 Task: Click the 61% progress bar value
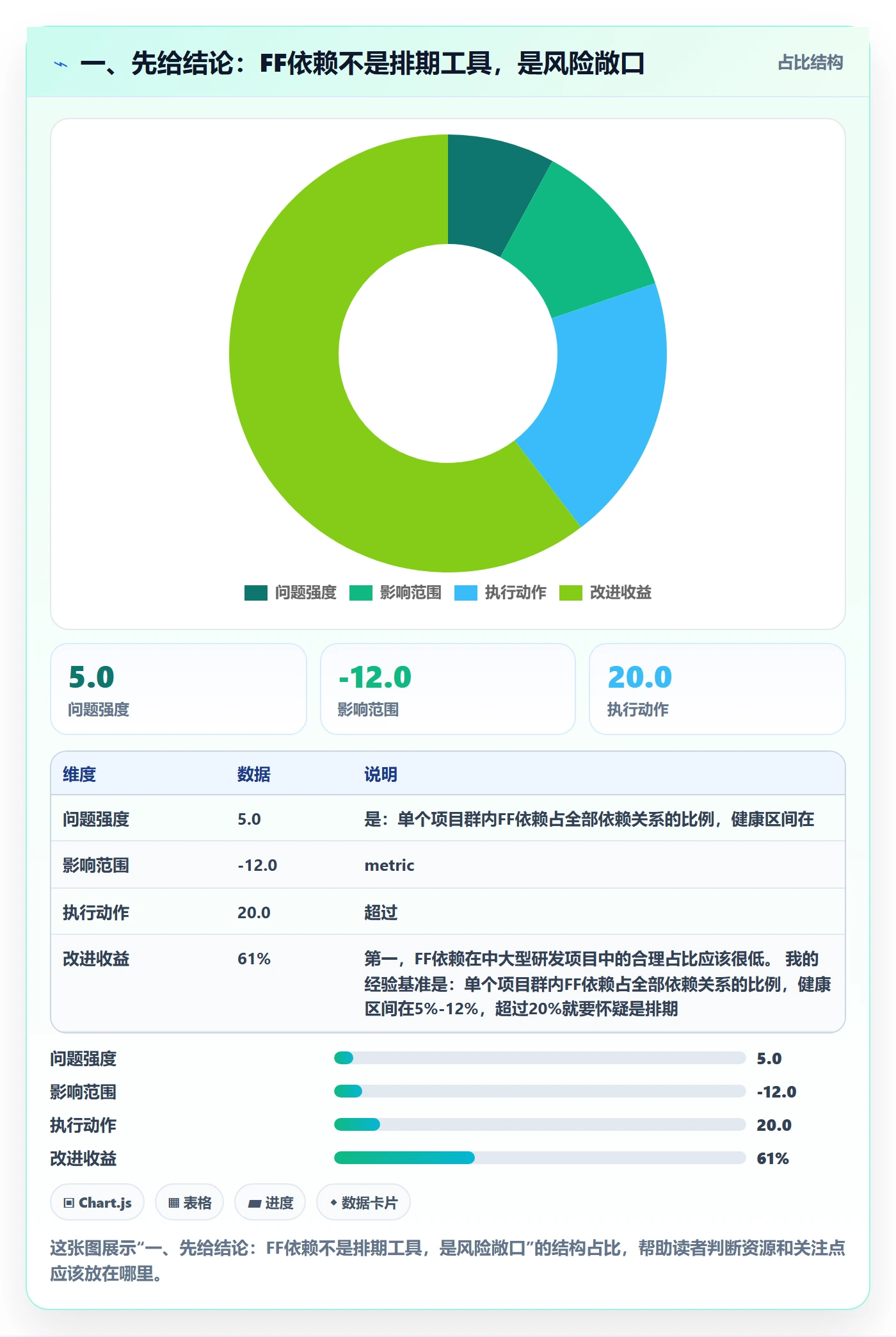(772, 1158)
